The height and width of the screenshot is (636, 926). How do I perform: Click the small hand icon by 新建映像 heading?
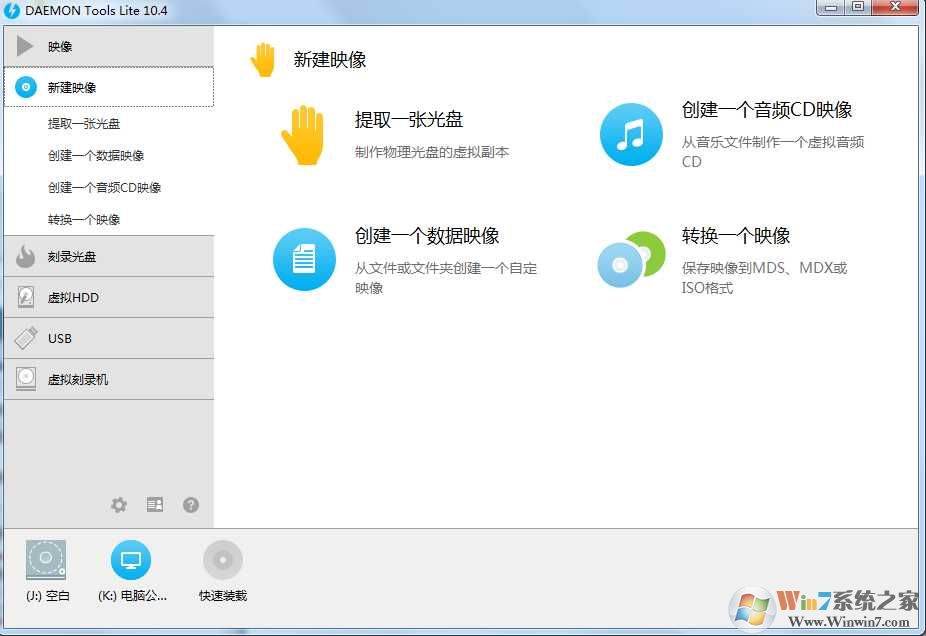tap(263, 60)
